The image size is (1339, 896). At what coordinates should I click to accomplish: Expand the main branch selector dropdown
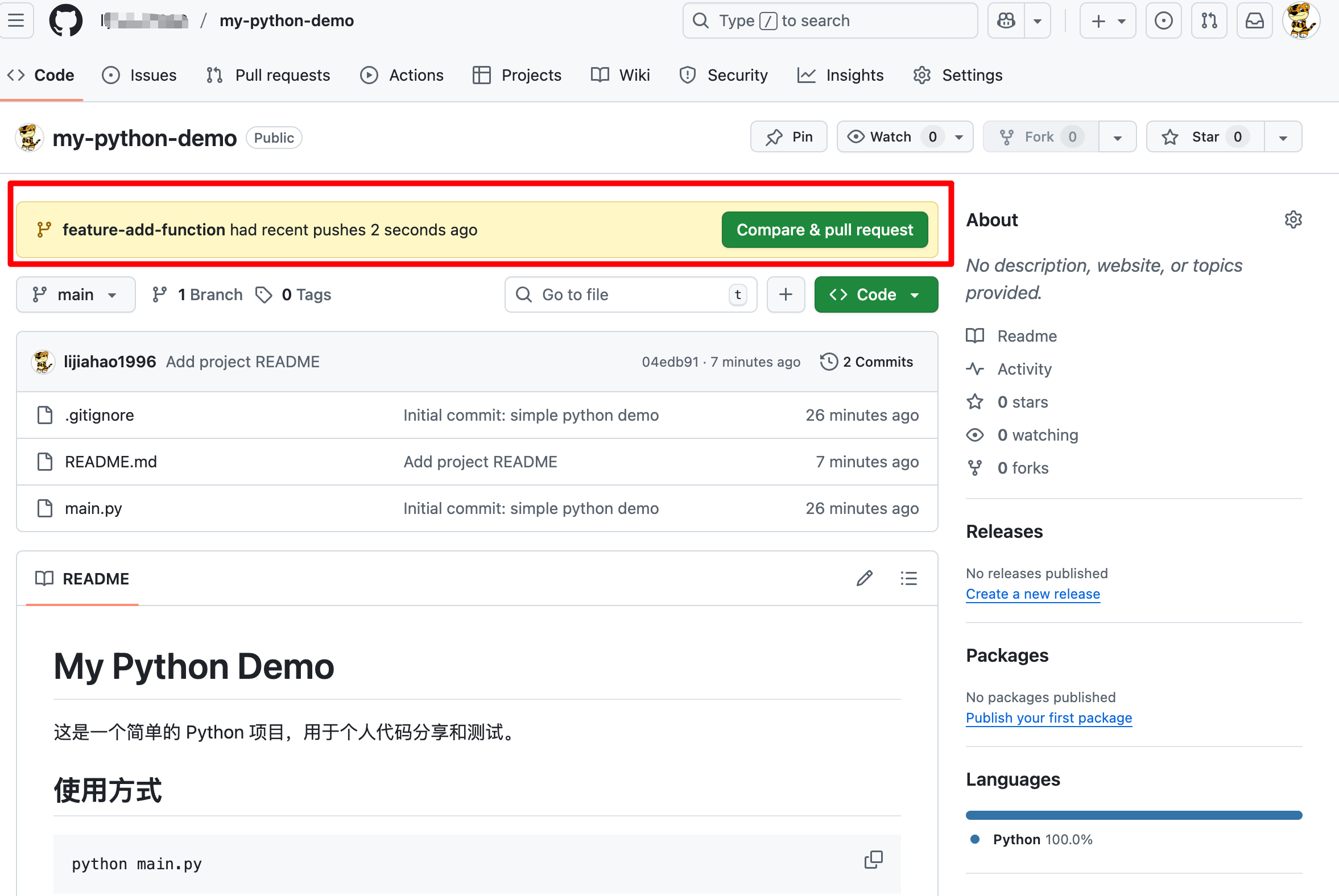[x=76, y=295]
